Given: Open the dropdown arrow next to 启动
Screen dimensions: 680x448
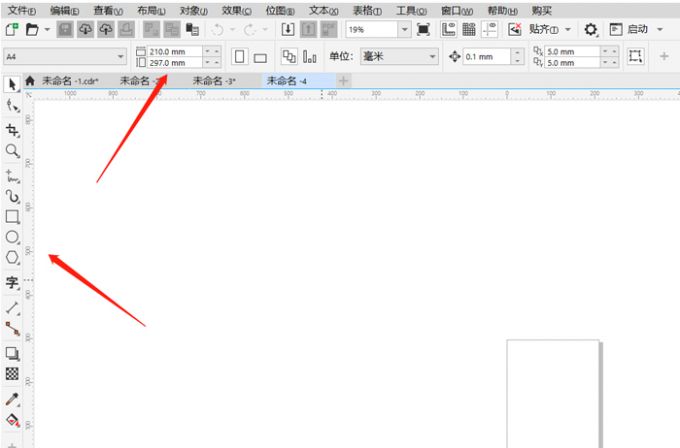Looking at the screenshot, I should tap(660, 29).
